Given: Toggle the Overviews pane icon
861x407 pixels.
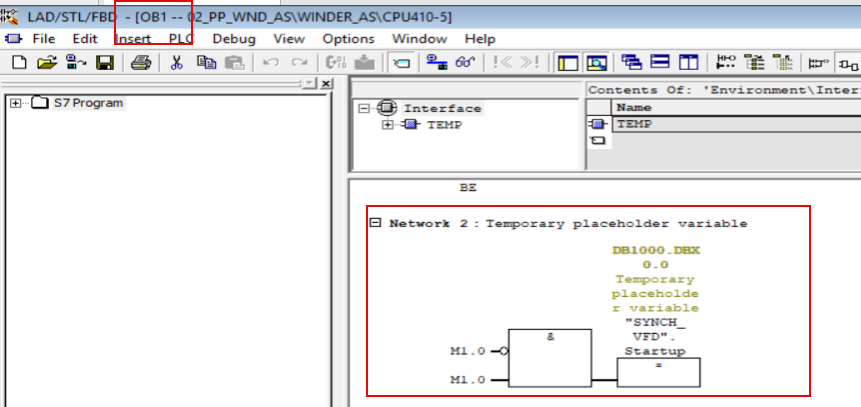Looking at the screenshot, I should (x=567, y=63).
